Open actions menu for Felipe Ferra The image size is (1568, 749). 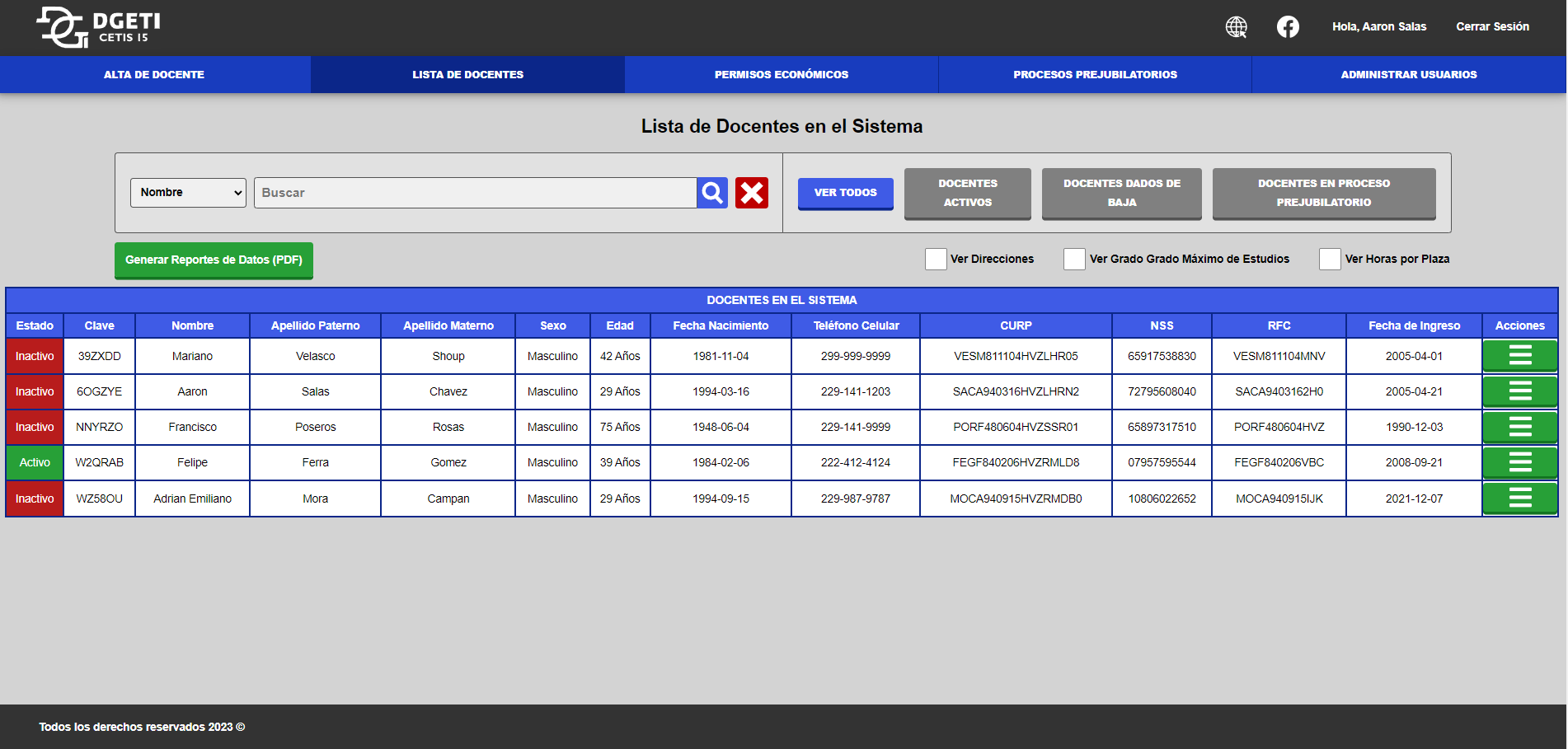point(1519,462)
